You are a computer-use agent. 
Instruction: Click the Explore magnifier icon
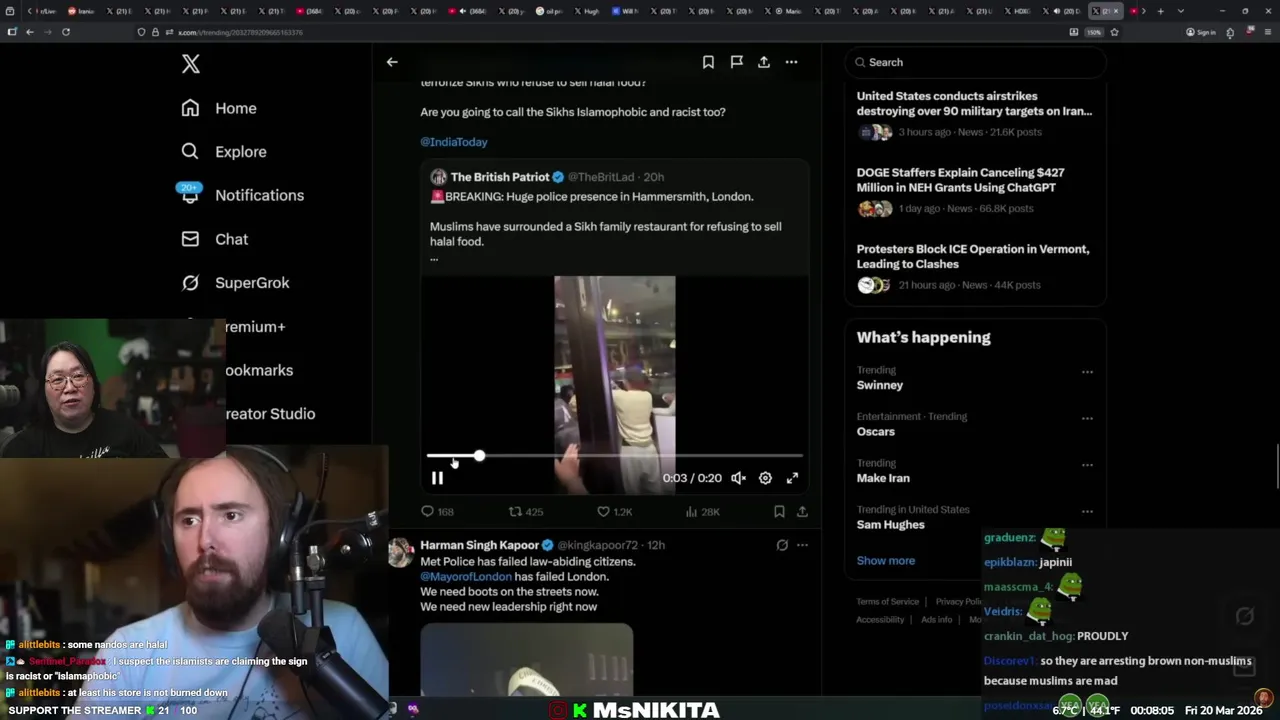coord(190,152)
